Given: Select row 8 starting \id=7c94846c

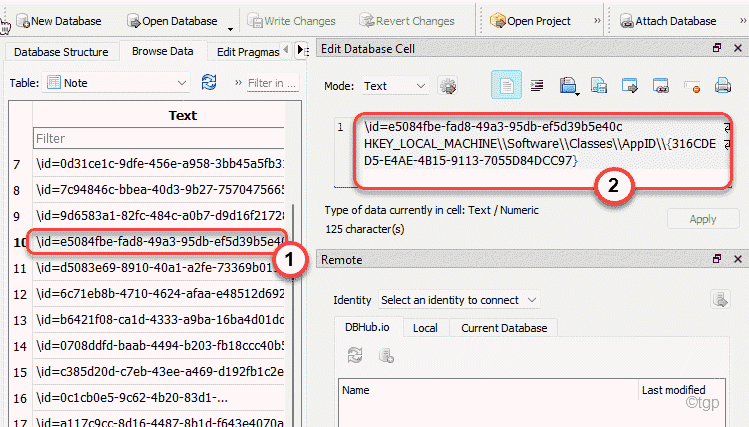Looking at the screenshot, I should (x=159, y=190).
